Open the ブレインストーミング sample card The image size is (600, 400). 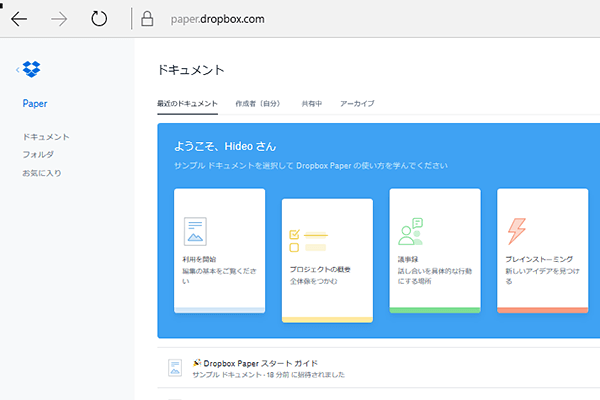pyautogui.click(x=543, y=250)
